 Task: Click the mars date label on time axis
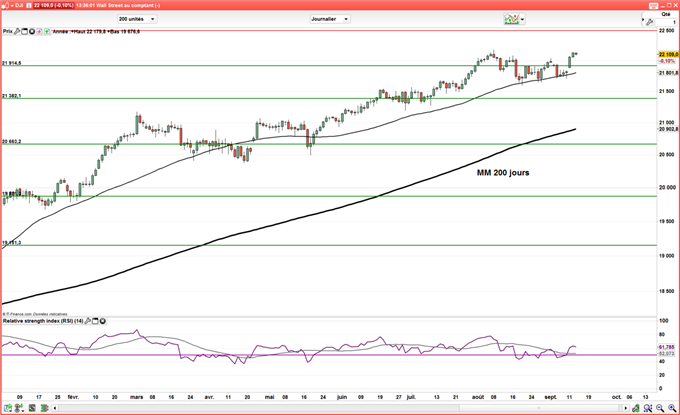137,397
